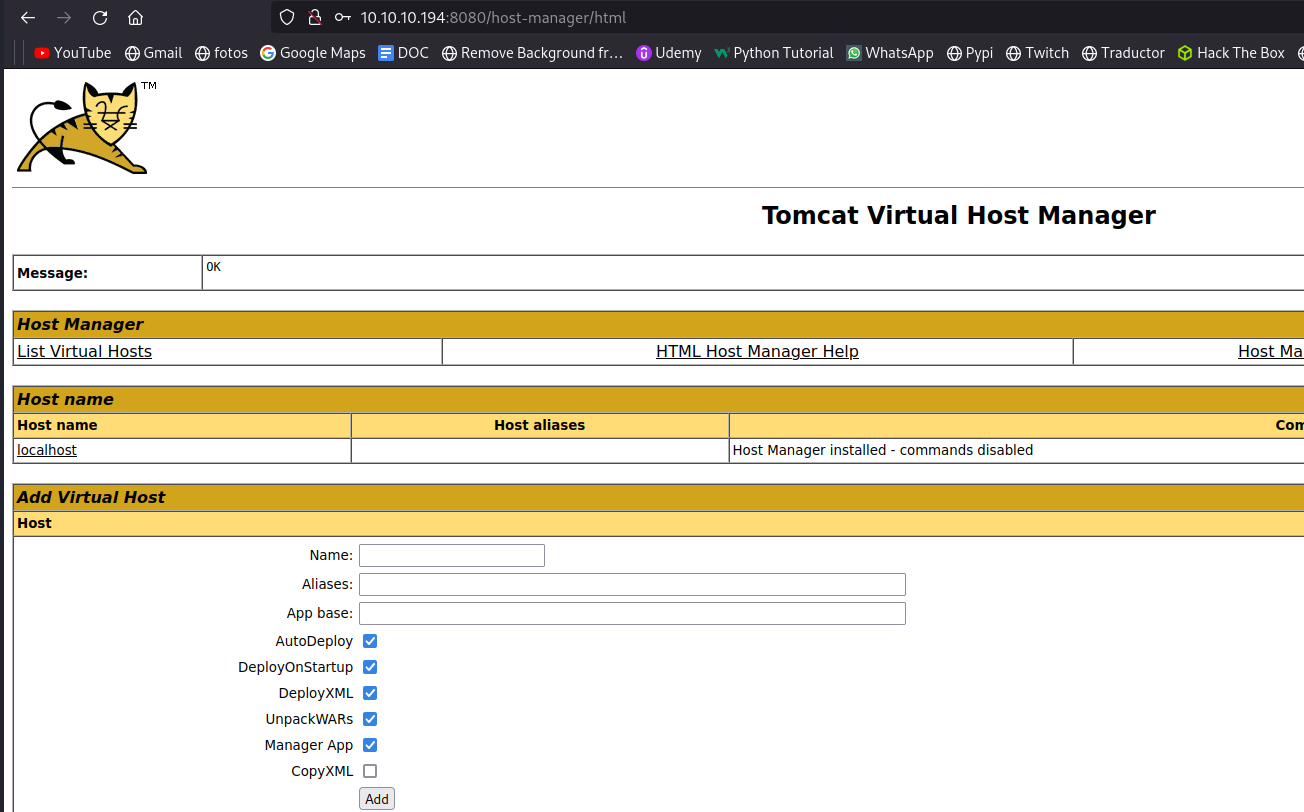
Task: Disable the DeployXML option
Action: [x=370, y=693]
